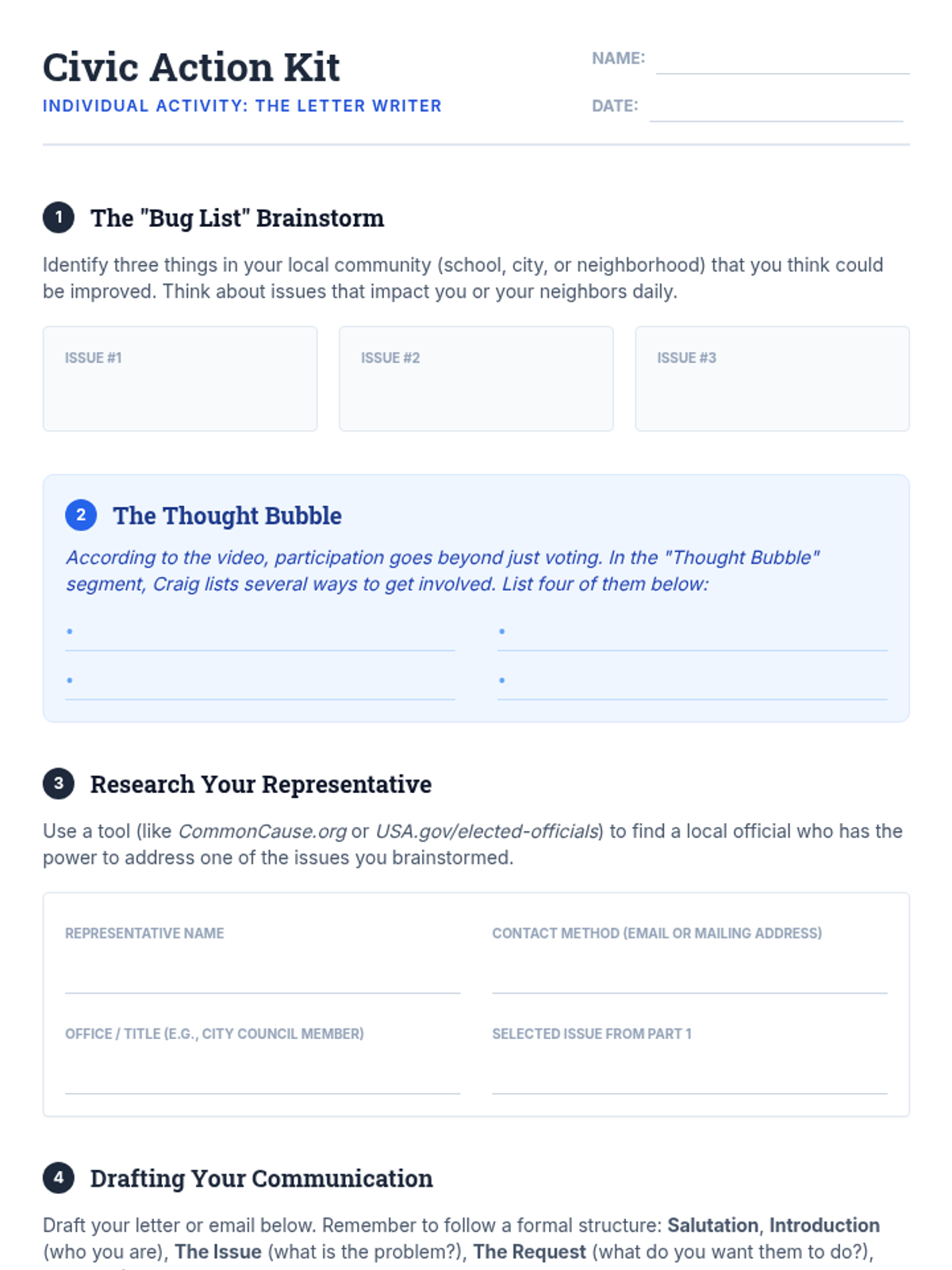Click the Contact Method field
Image resolution: width=952 pixels, height=1270 pixels.
(689, 976)
